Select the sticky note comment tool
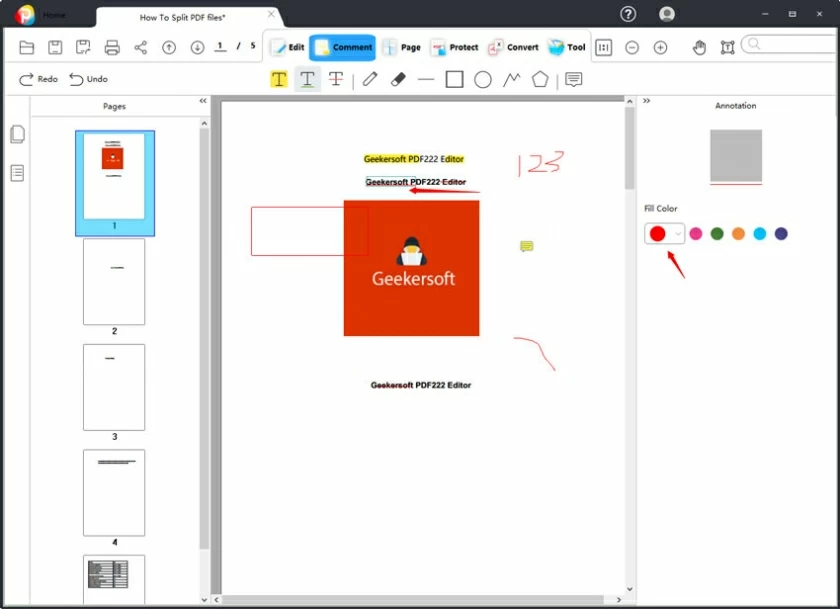This screenshot has width=840, height=609. [x=571, y=79]
